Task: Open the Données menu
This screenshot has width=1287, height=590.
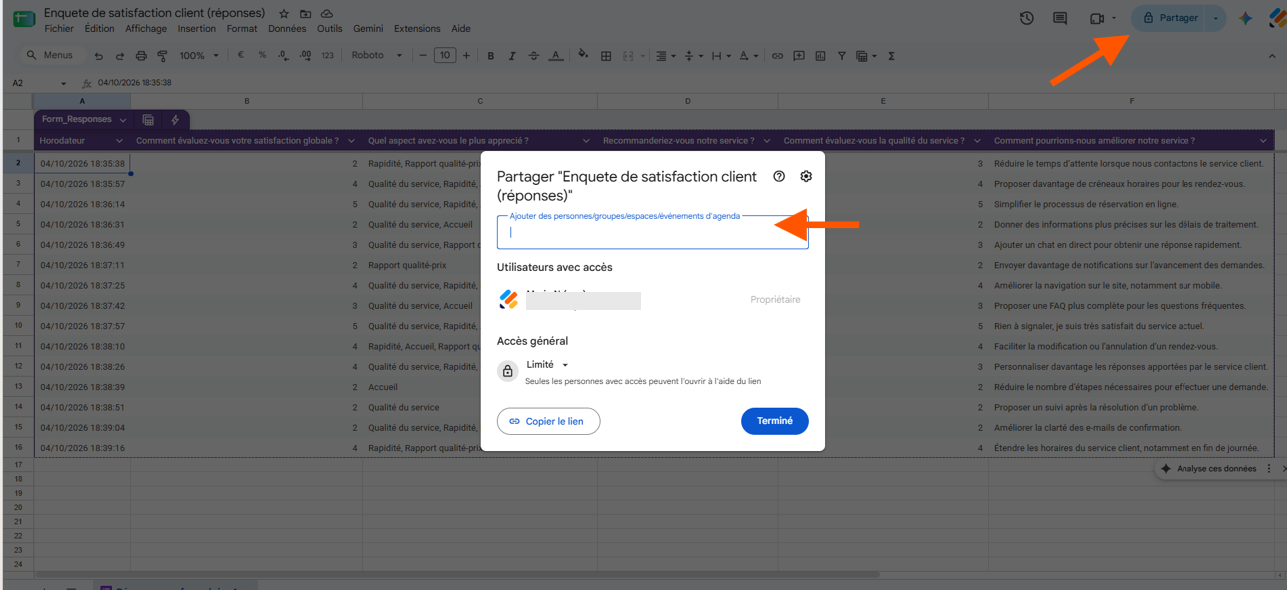Action: pyautogui.click(x=287, y=29)
